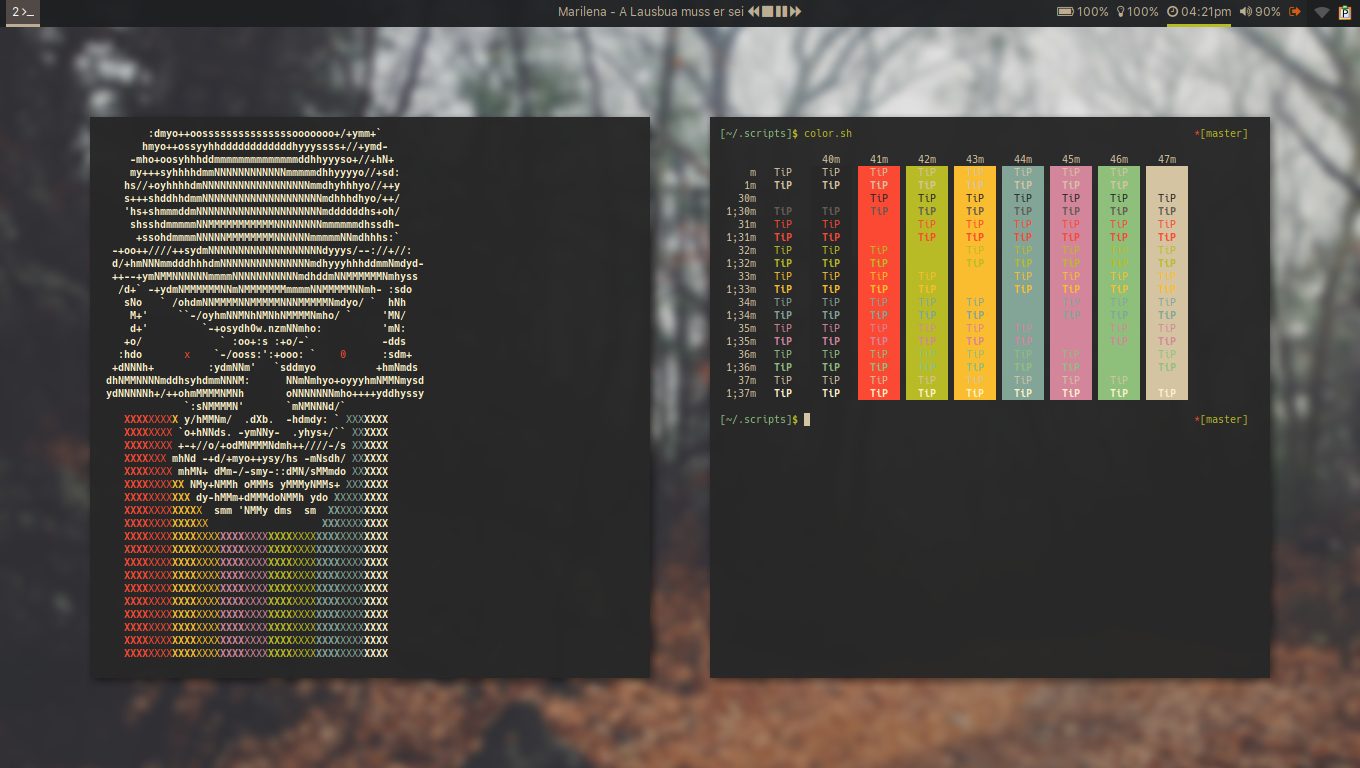The image size is (1360, 768).
Task: Click the 41m red color column
Action: click(879, 283)
